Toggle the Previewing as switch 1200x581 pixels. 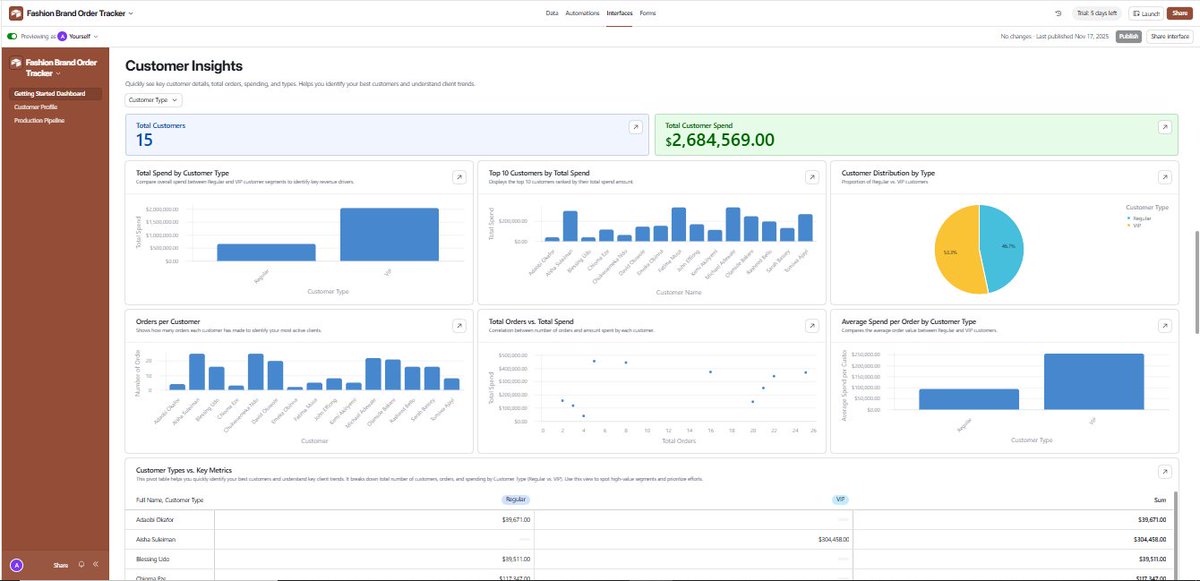click(12, 36)
